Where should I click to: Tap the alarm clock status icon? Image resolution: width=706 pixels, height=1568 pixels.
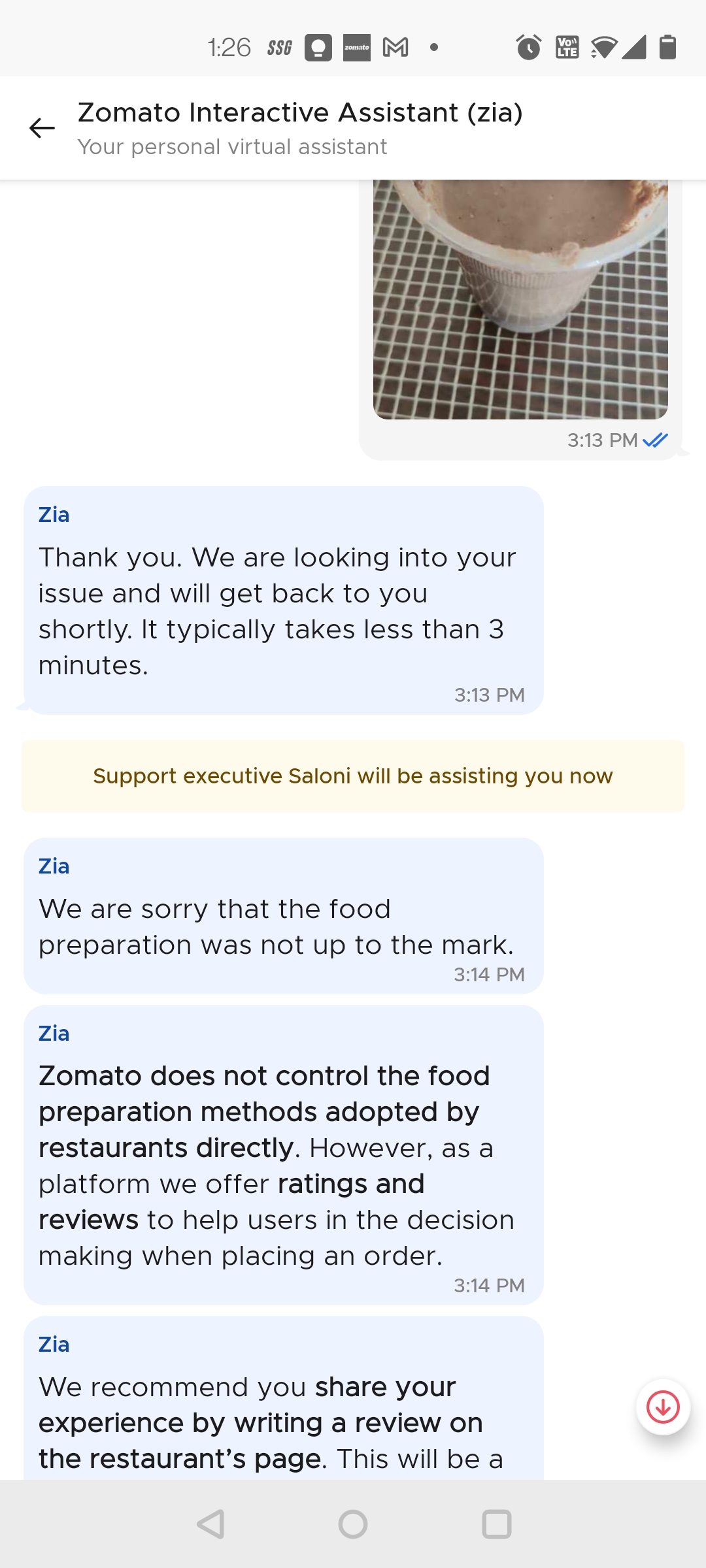528,48
